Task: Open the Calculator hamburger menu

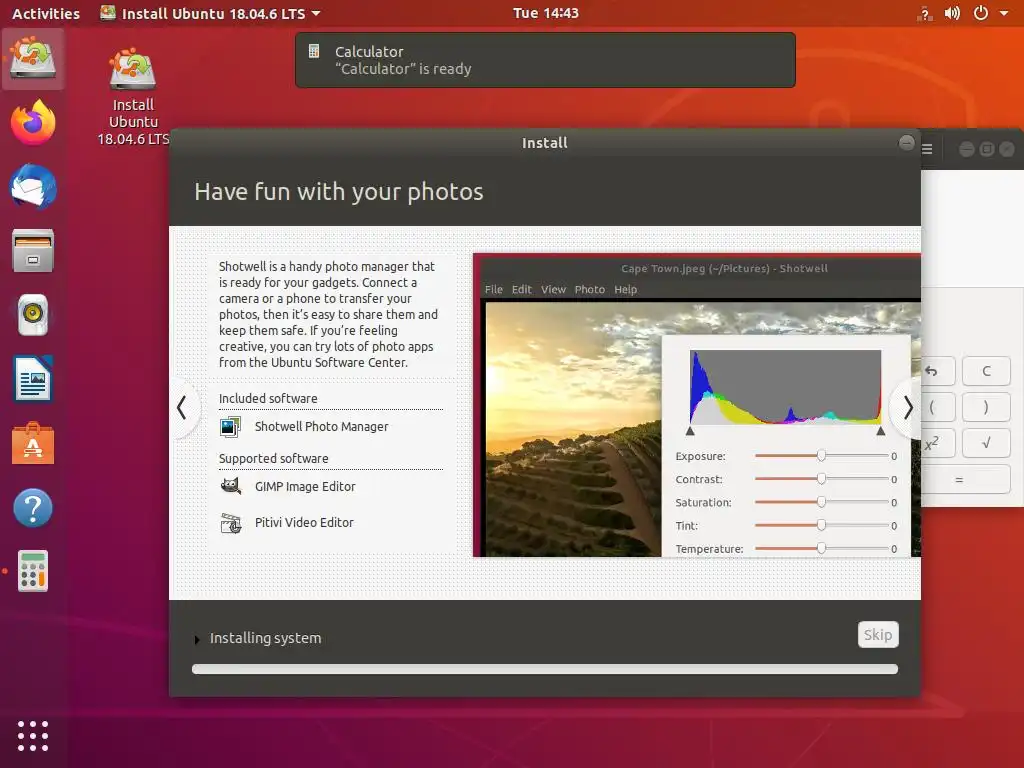Action: point(927,150)
